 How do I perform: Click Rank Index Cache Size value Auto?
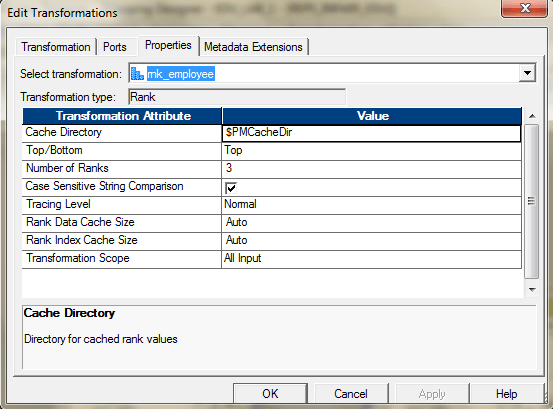coord(371,242)
